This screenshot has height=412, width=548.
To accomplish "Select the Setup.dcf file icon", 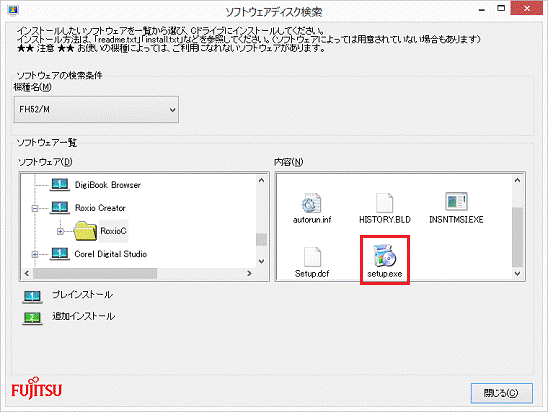I will click(x=312, y=257).
